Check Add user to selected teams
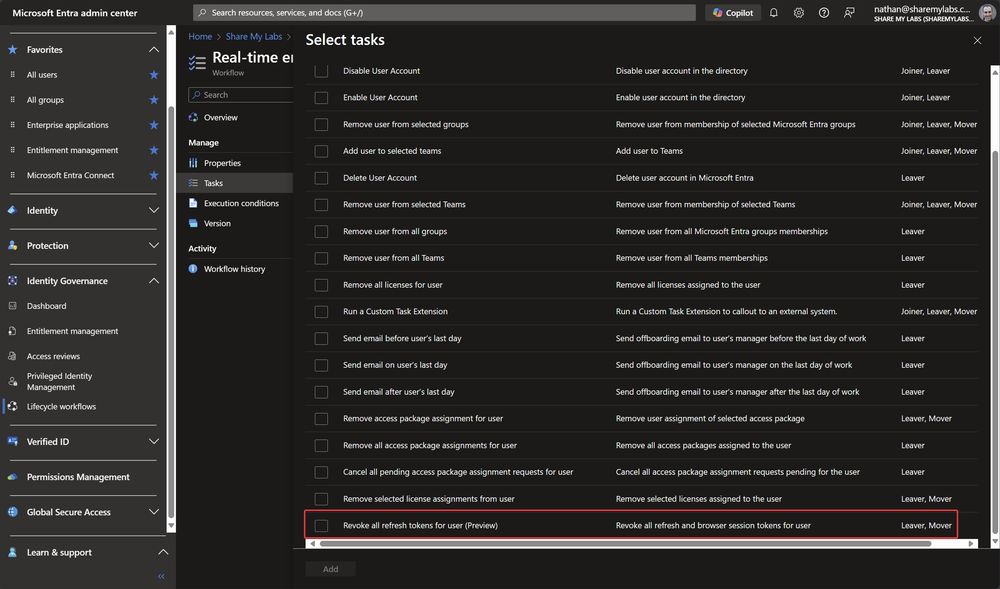 321,151
